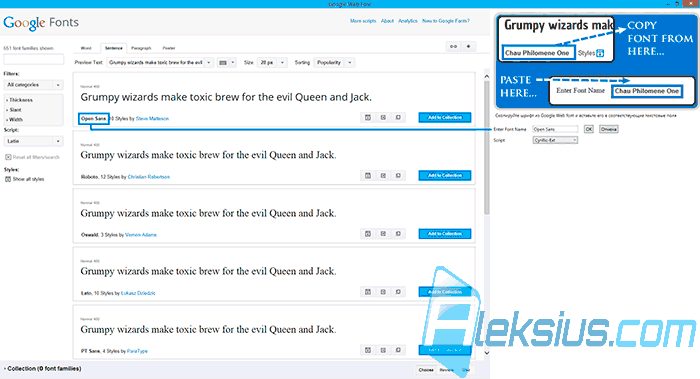The width and height of the screenshot is (700, 379).
Task: Switch to the Poster tab
Action: click(169, 48)
